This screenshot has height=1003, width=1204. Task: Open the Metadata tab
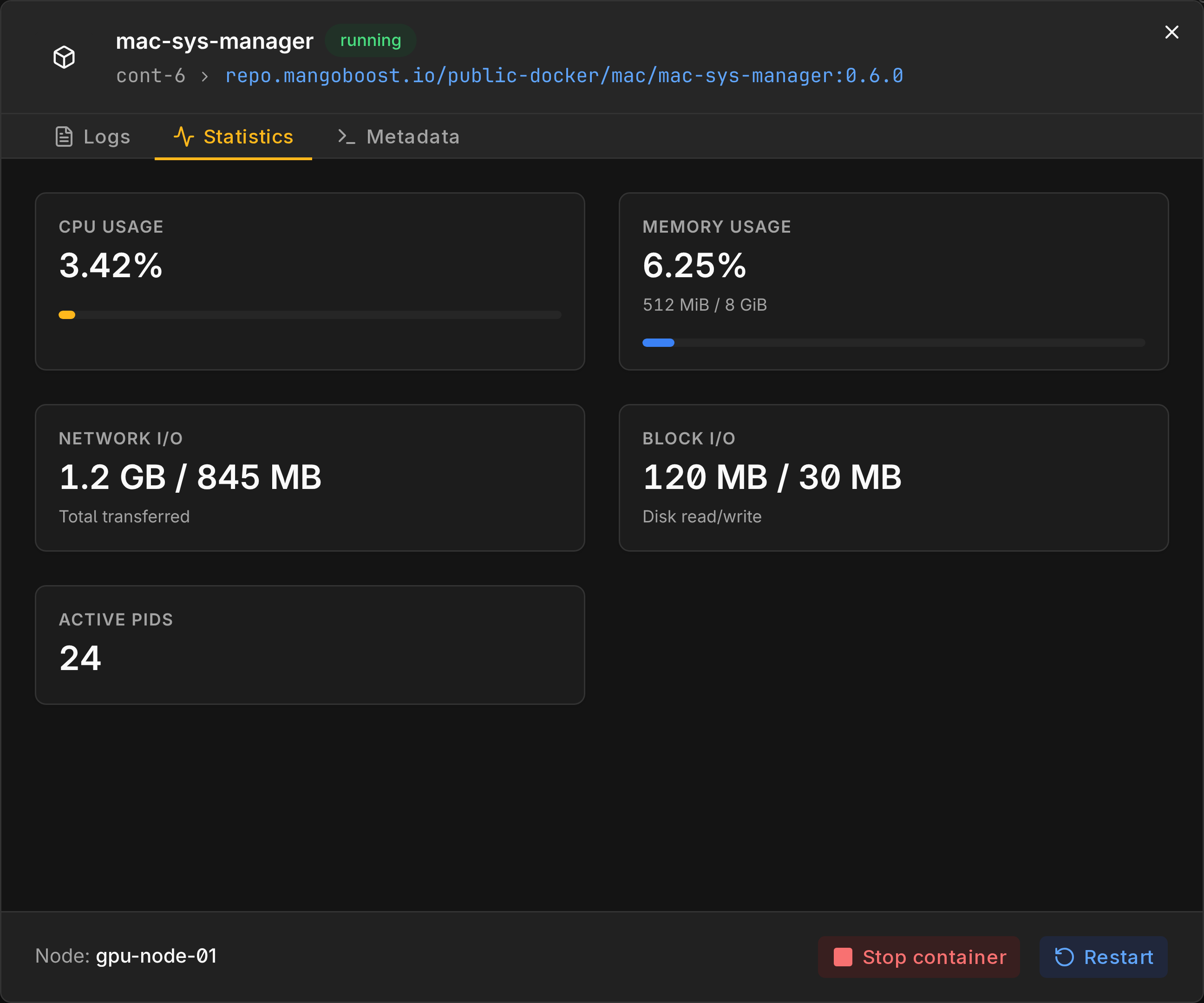pos(399,137)
